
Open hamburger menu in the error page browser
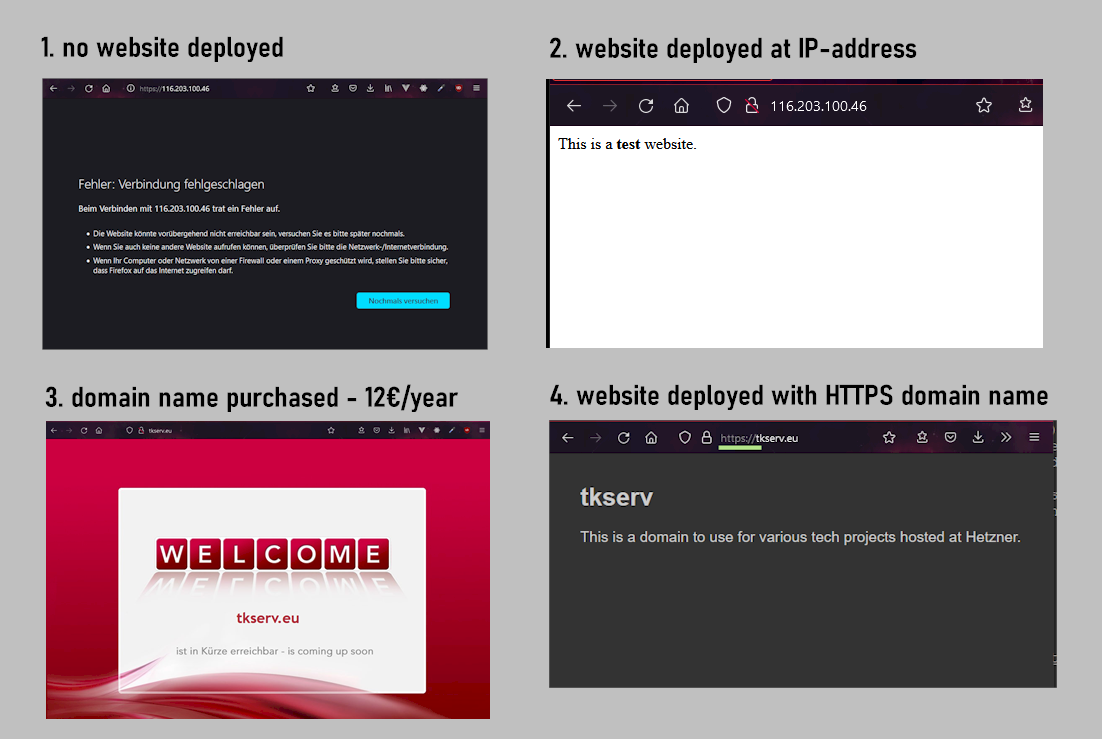(476, 89)
